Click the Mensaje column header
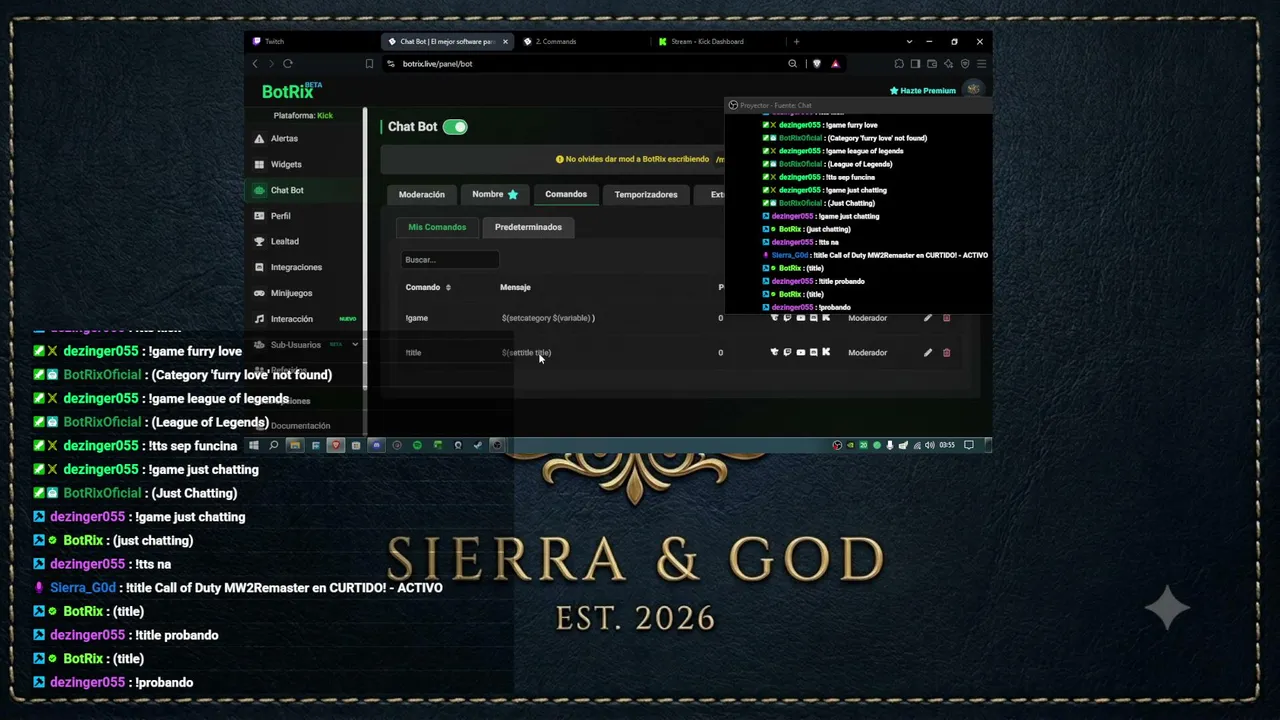Screen dimensions: 1280x720 [x=515, y=288]
